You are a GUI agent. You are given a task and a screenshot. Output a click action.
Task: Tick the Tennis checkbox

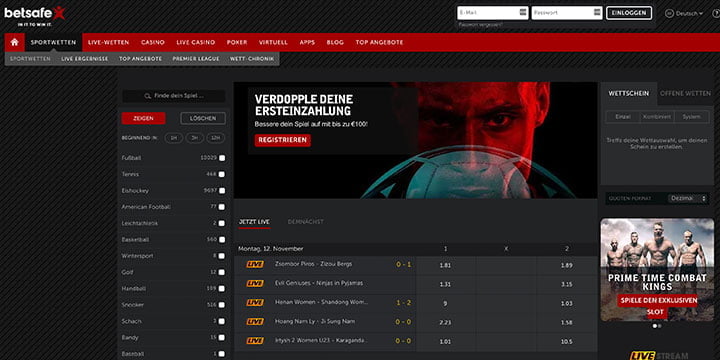(x=222, y=174)
